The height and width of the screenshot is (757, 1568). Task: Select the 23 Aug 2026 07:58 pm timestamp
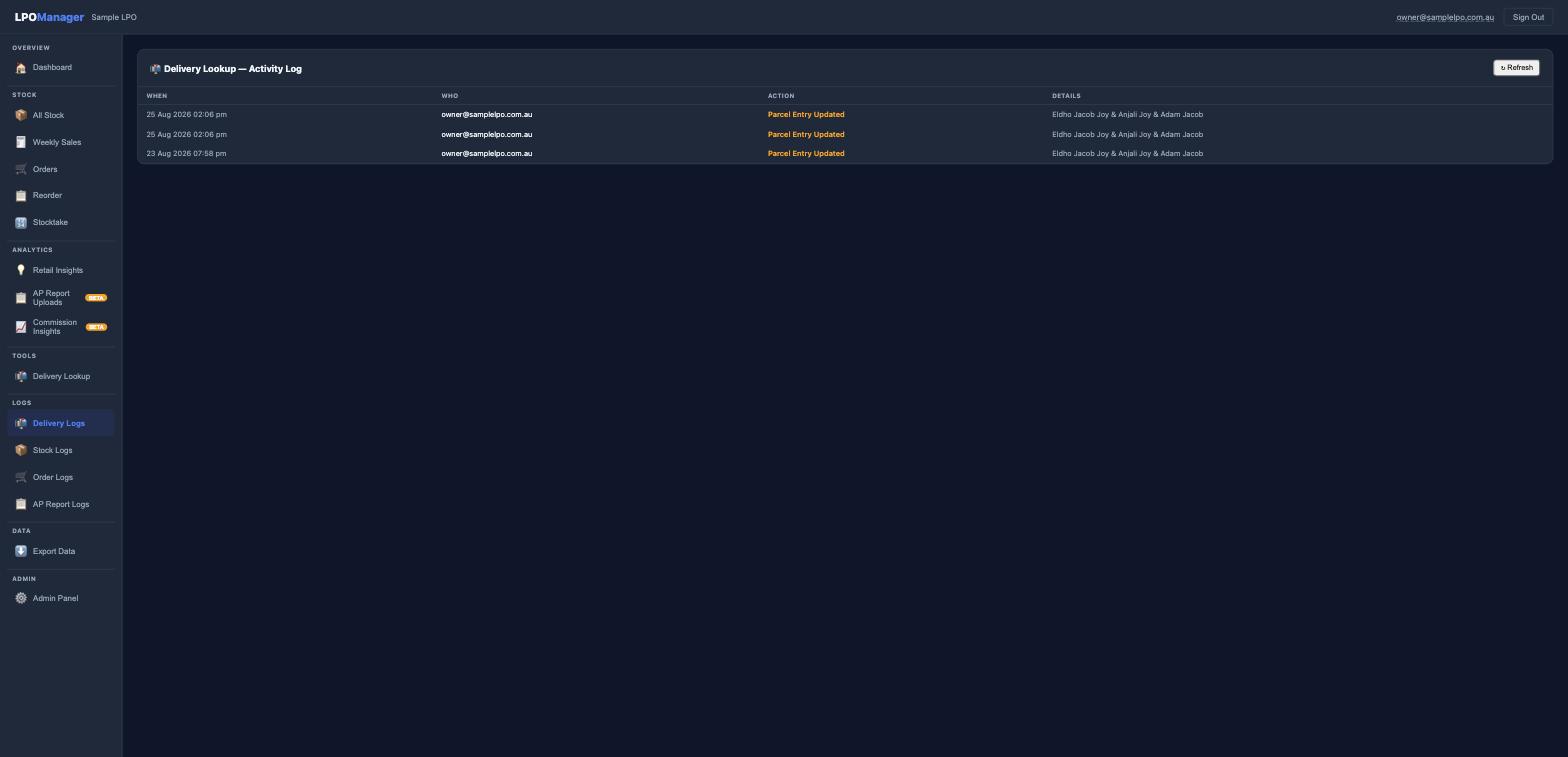pyautogui.click(x=186, y=154)
